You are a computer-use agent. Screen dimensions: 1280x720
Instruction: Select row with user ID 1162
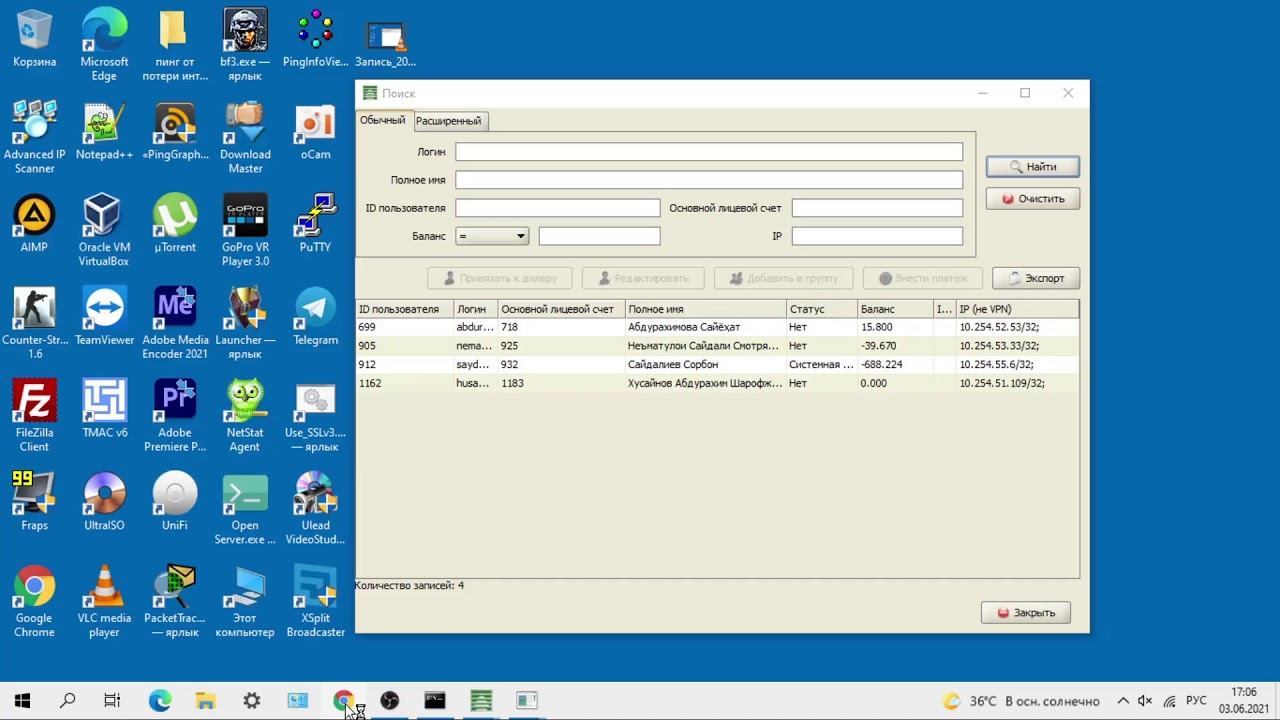717,383
